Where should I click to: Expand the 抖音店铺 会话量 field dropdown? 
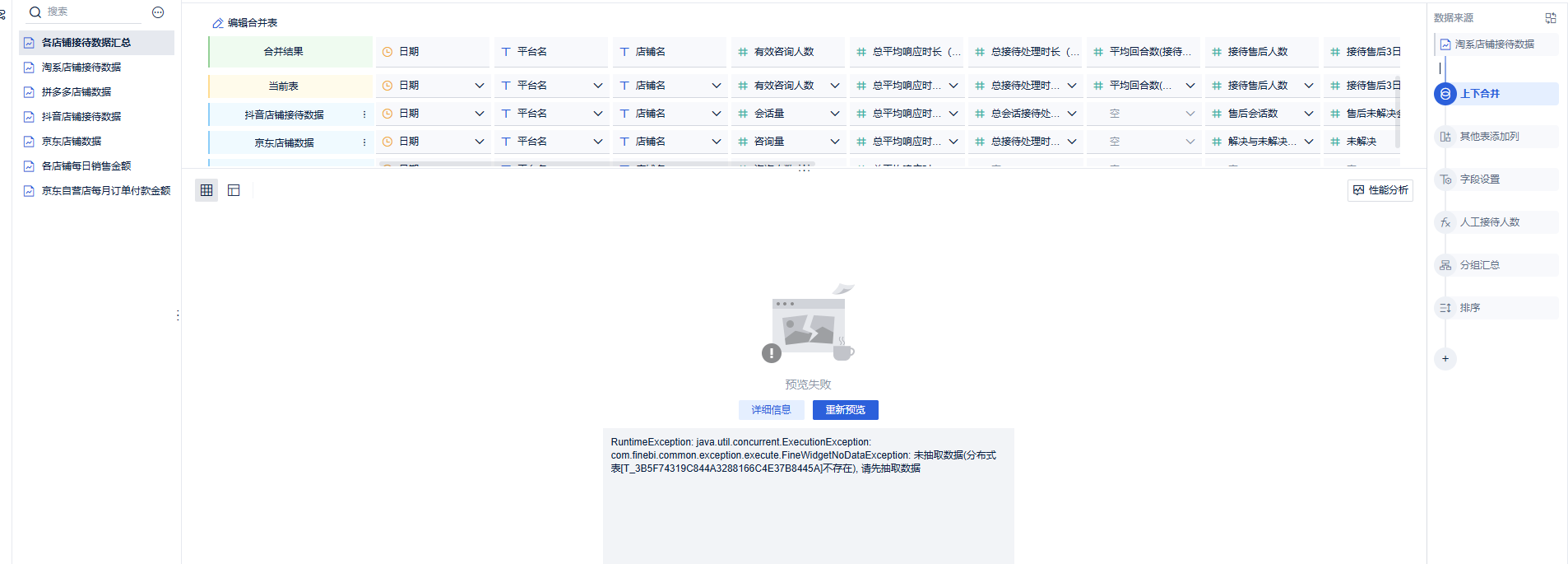coord(834,114)
